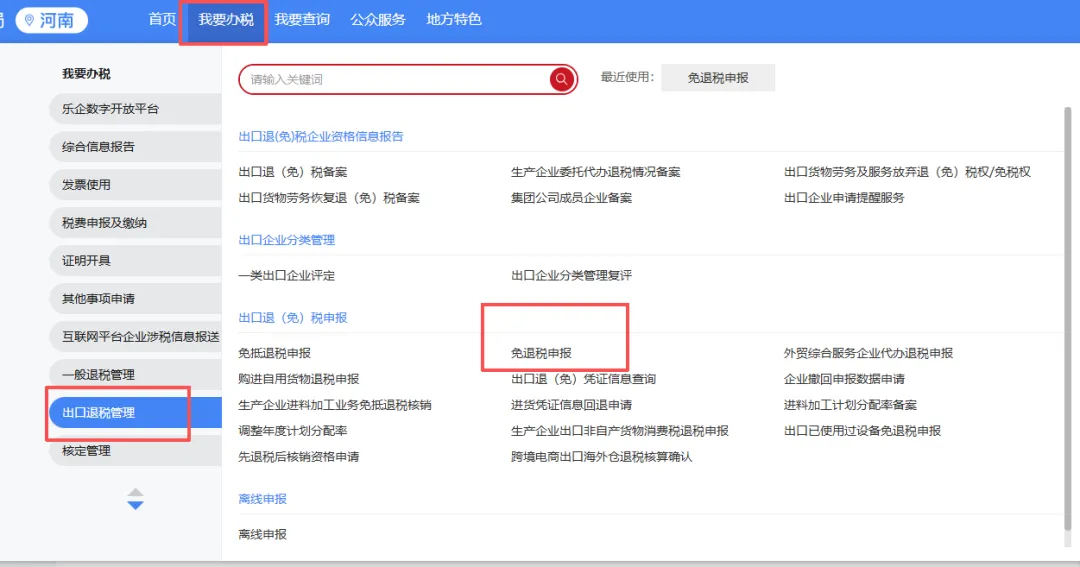Switch to 我要查询 tab
1080x567 pixels.
pyautogui.click(x=302, y=19)
